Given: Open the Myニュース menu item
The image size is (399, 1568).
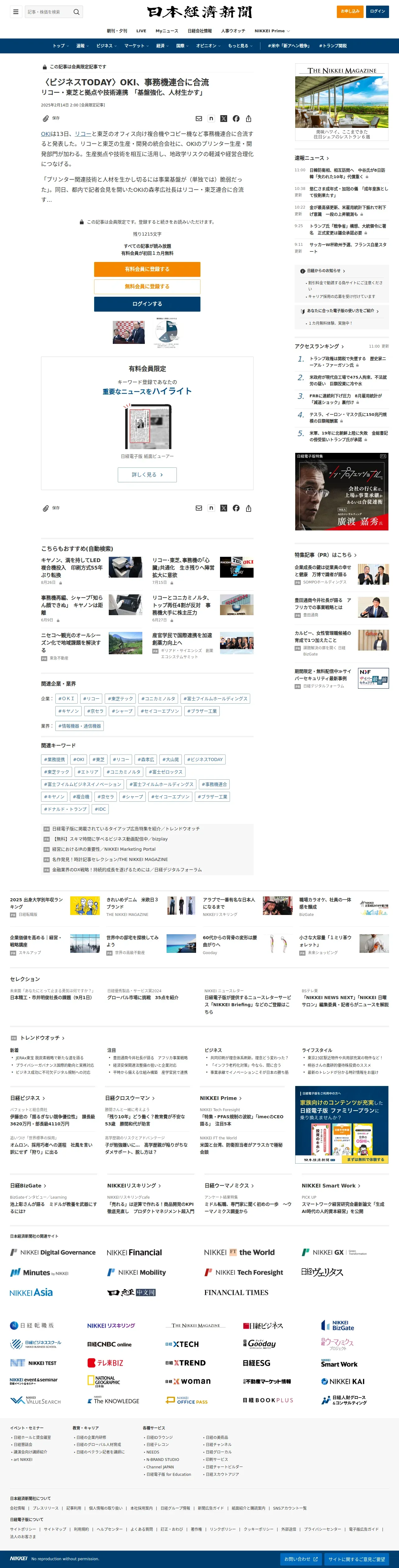Looking at the screenshot, I should (x=167, y=31).
